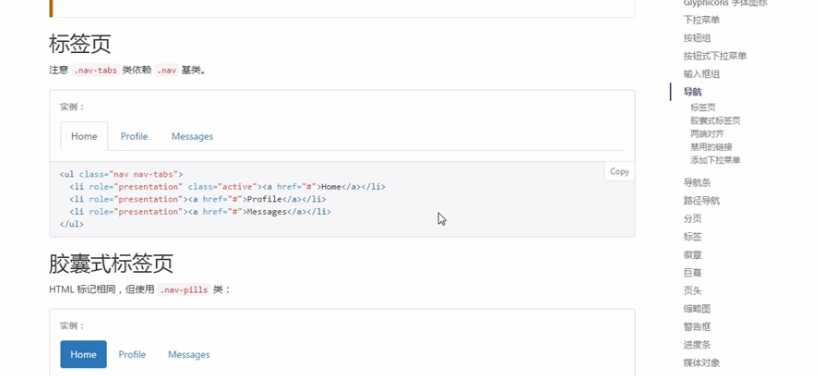The width and height of the screenshot is (818, 376).
Task: Jump to 胶囊式标签页 sub-item
Action: pos(715,121)
